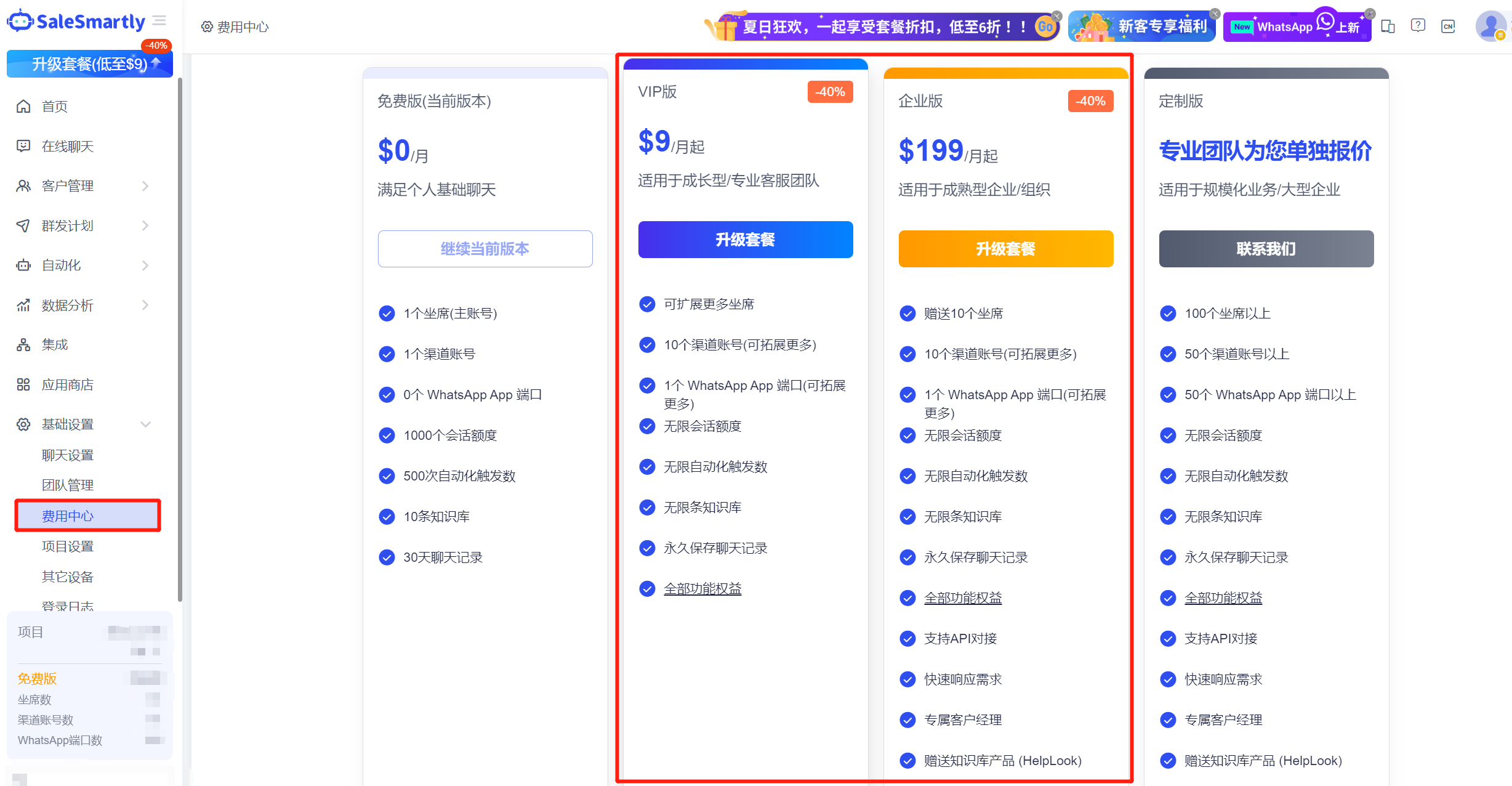Open 应用商店 app store sidebar item
The image size is (1512, 786).
(x=67, y=385)
